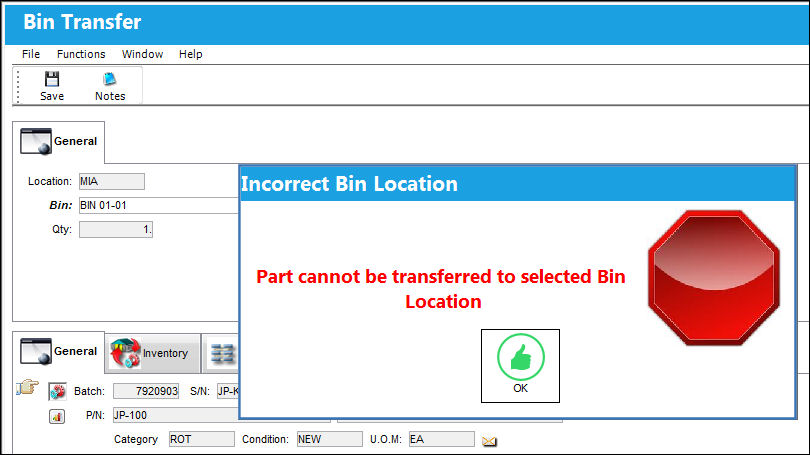Open the Help menu
This screenshot has height=455, width=810.
[x=191, y=54]
